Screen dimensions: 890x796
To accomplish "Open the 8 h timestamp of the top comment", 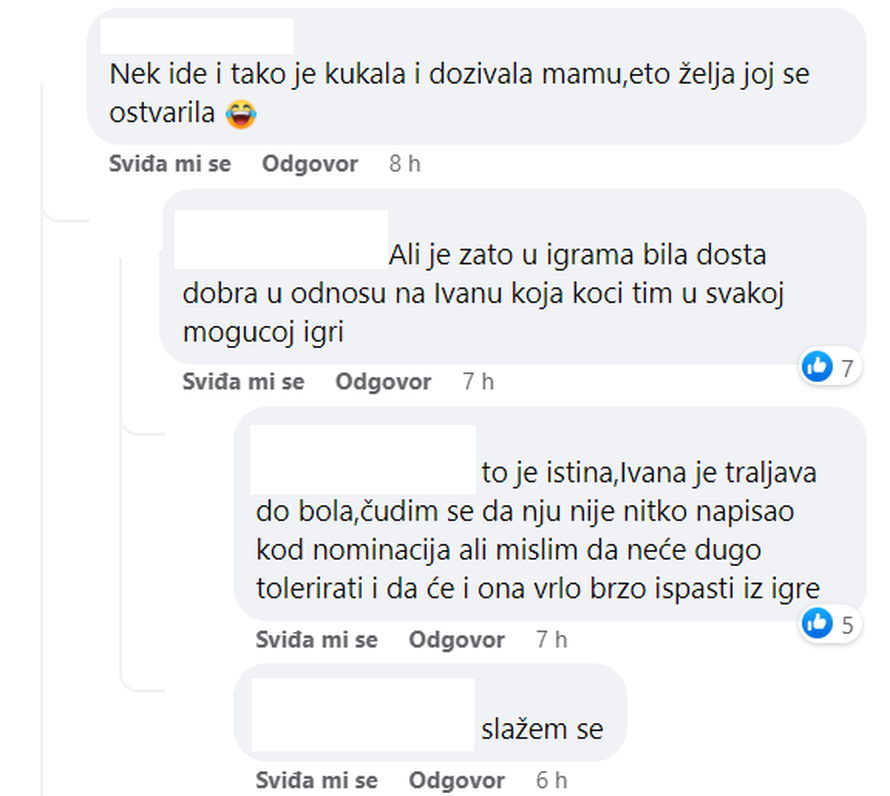I will pyautogui.click(x=403, y=163).
